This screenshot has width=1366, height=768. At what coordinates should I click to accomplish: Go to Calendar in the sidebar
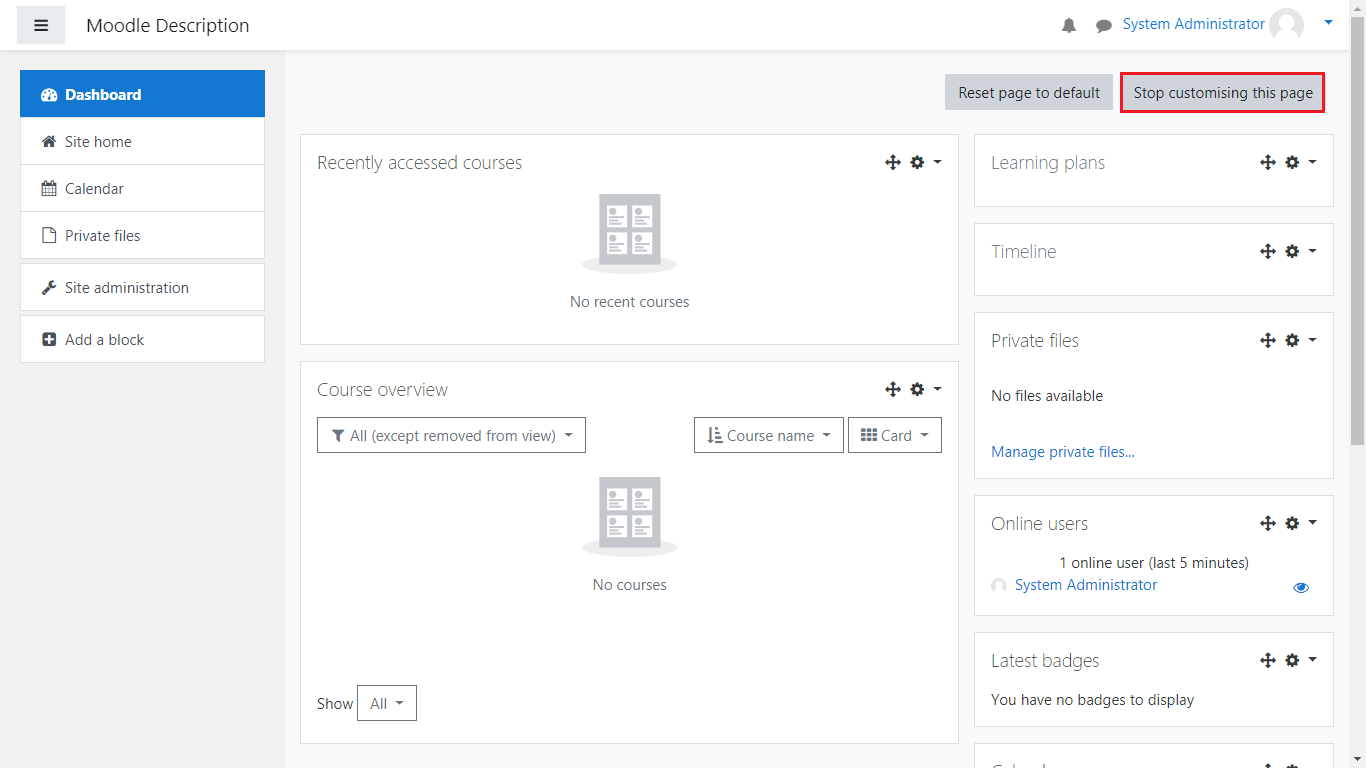[x=94, y=189]
